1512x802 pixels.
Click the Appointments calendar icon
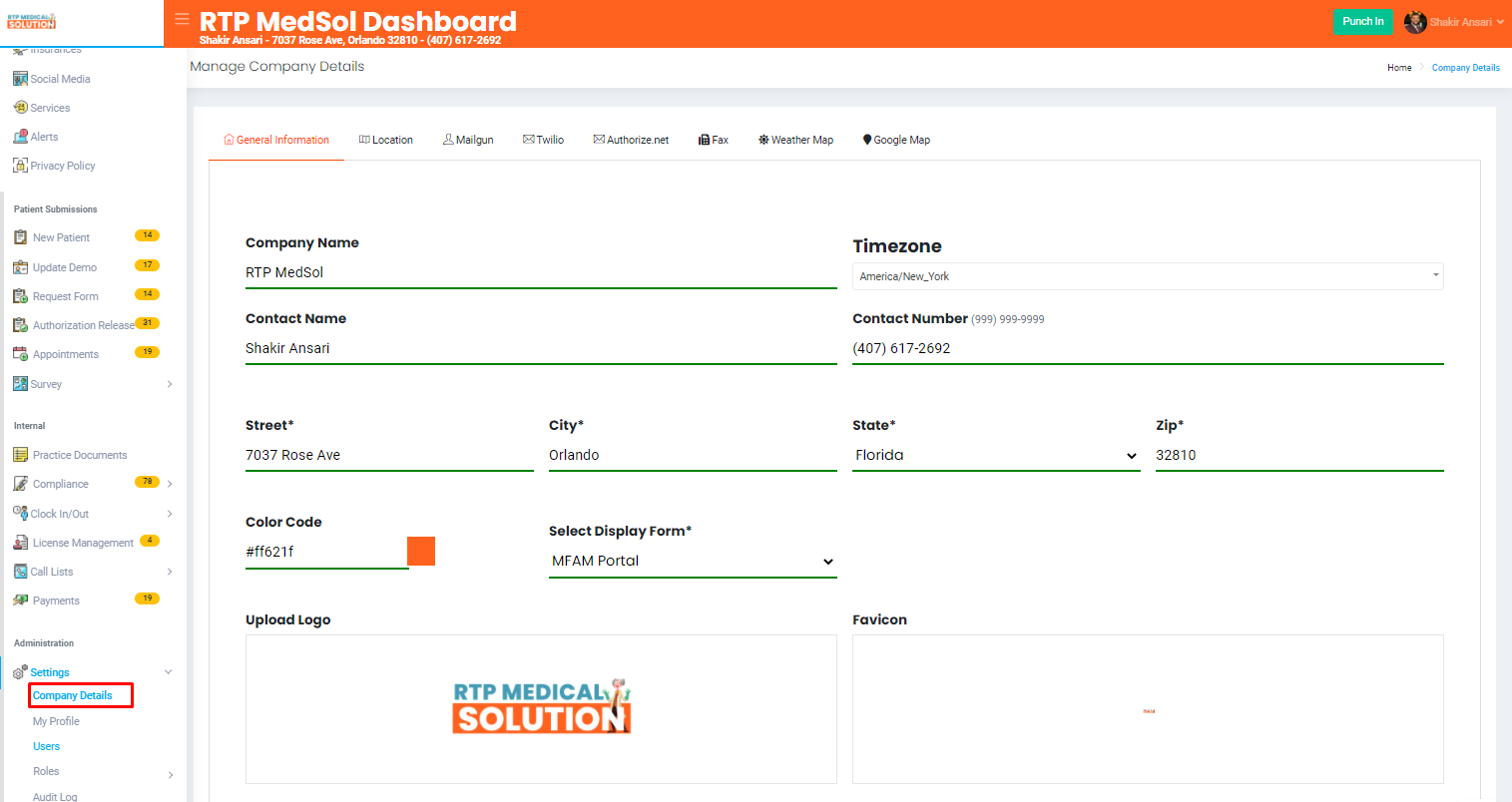20,354
